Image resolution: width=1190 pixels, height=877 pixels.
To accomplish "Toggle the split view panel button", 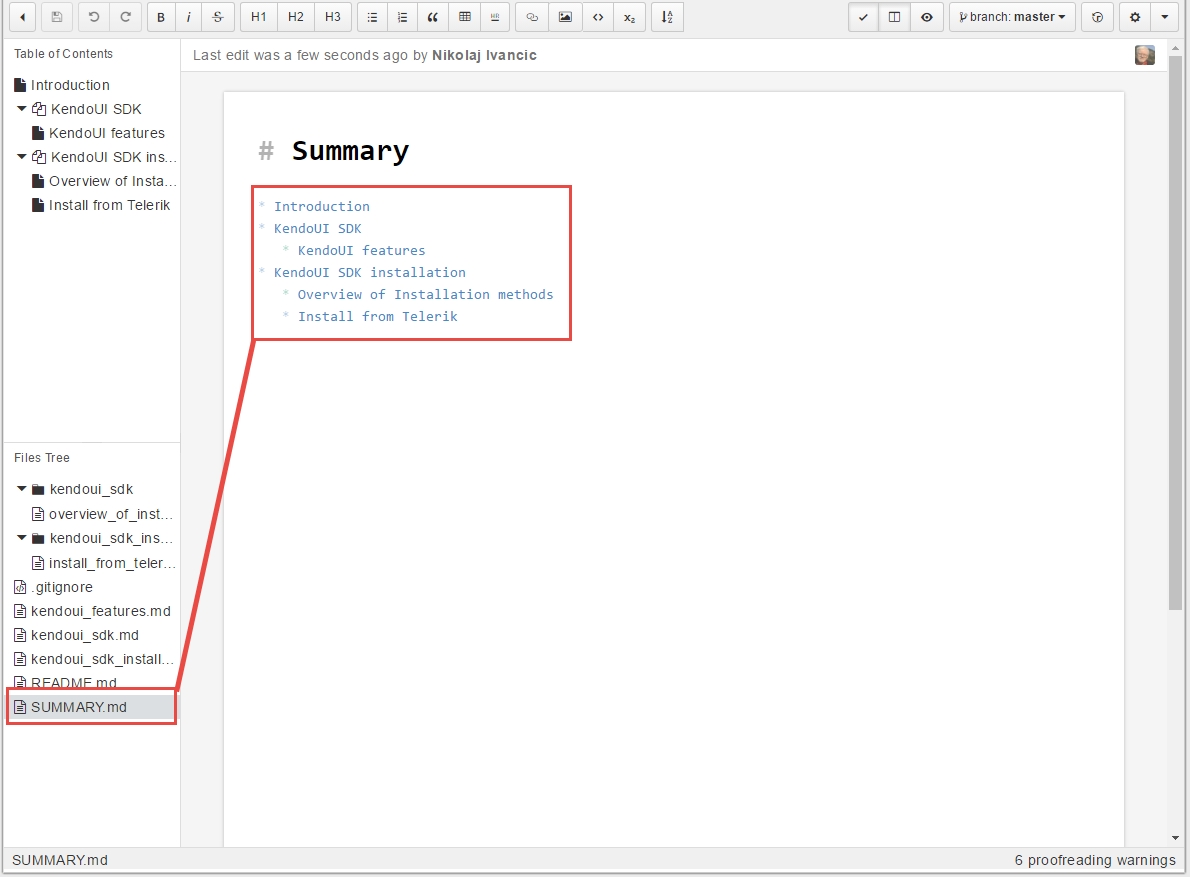I will (895, 17).
